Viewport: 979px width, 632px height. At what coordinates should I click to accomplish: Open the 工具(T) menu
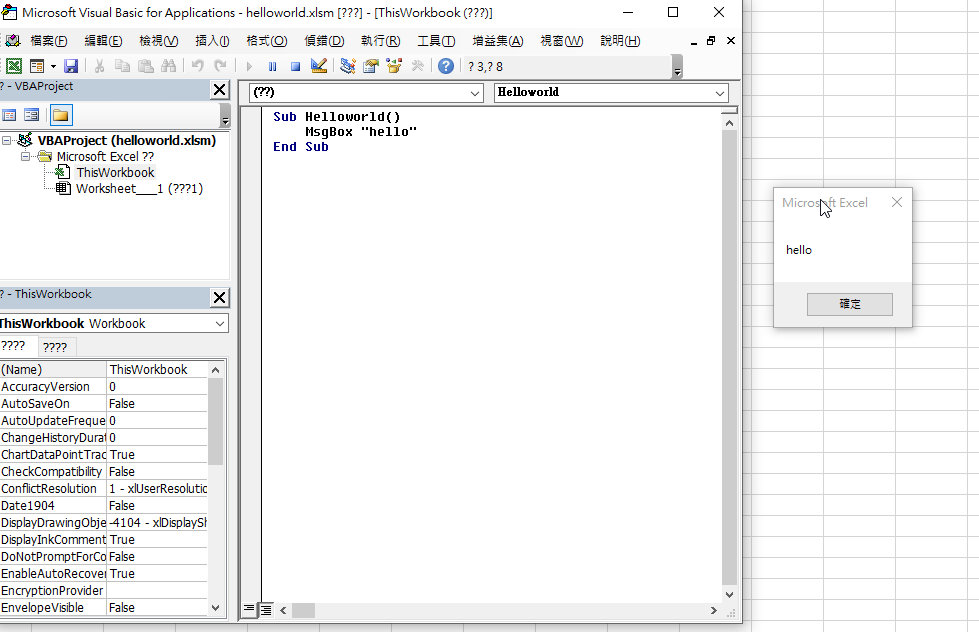436,41
